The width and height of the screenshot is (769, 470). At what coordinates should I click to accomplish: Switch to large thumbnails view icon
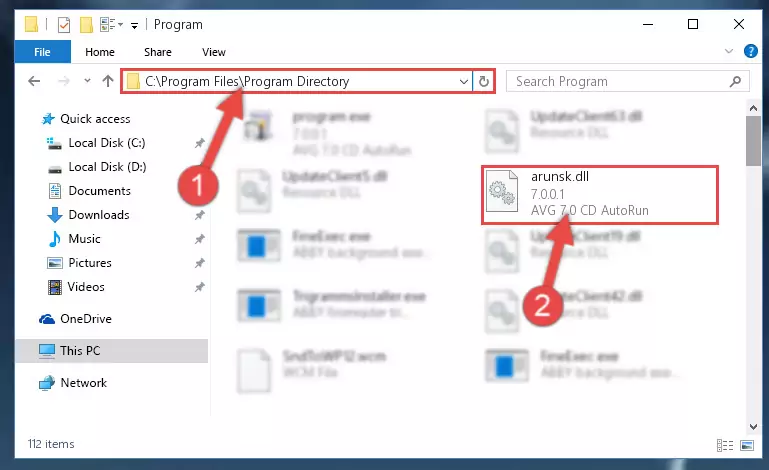click(x=747, y=445)
